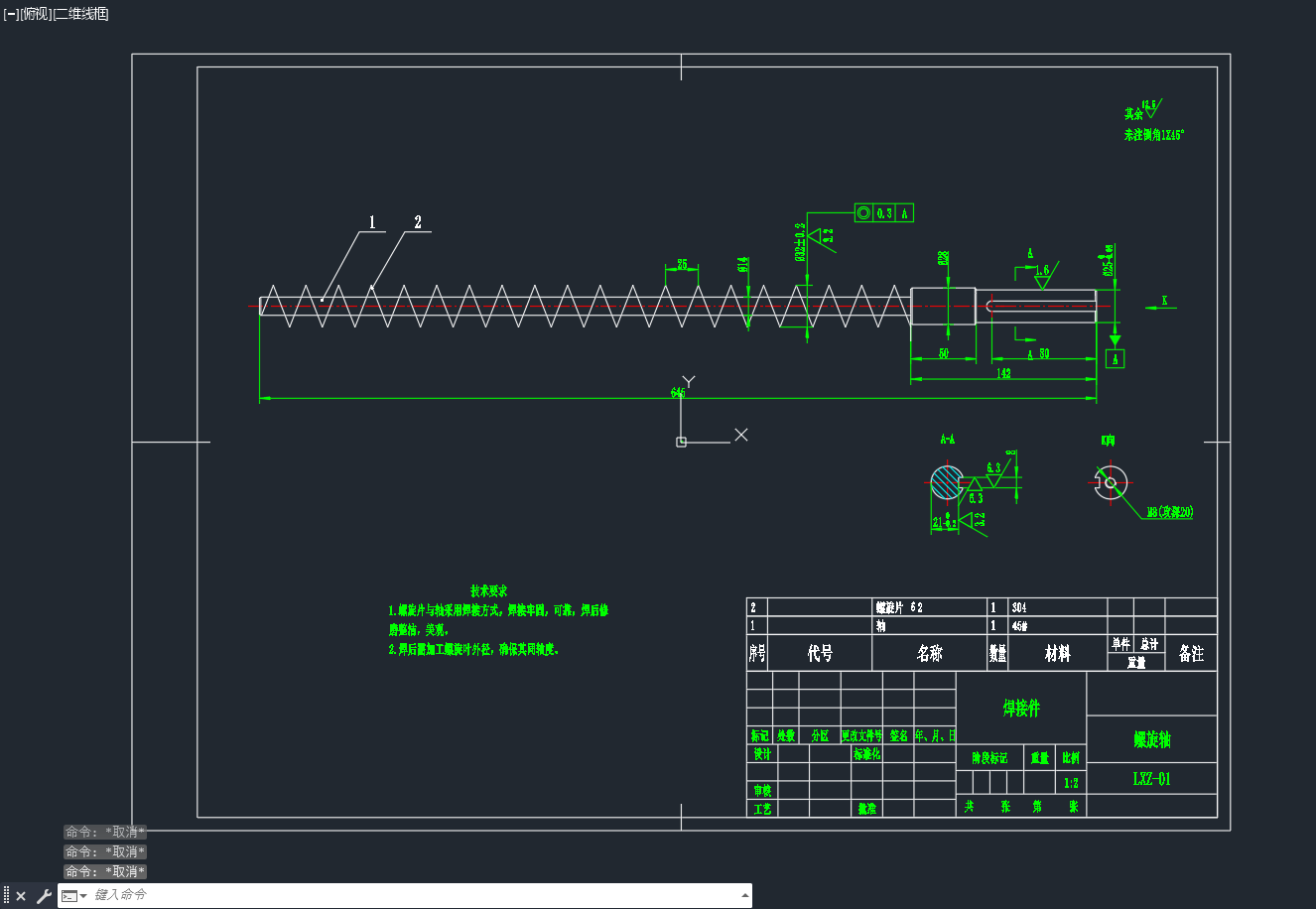Select the 材料 column header
The image size is (1316, 909).
pyautogui.click(x=1058, y=654)
